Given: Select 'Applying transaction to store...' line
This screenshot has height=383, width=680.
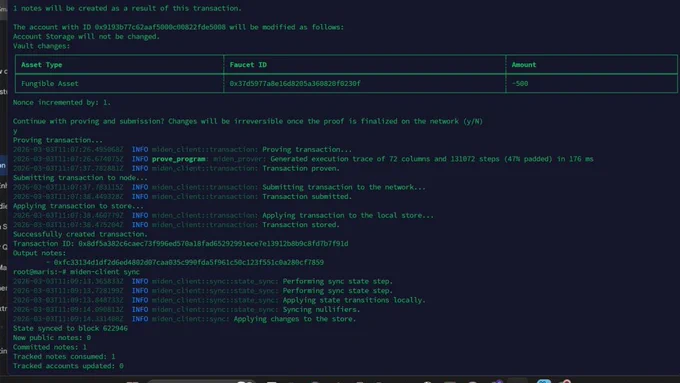Looking at the screenshot, I should point(78,206).
